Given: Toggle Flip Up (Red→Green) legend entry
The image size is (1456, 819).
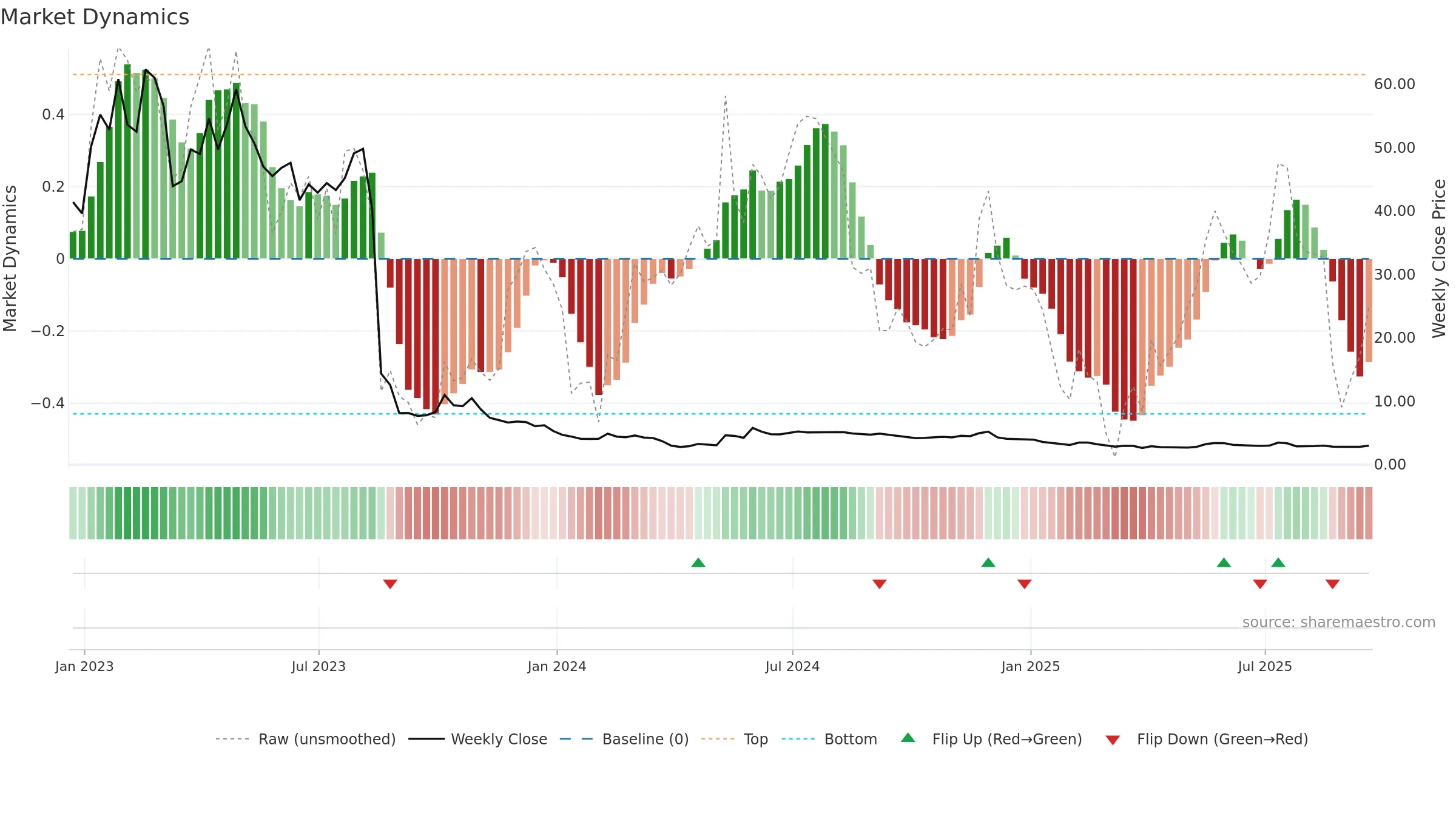Looking at the screenshot, I should 992,739.
